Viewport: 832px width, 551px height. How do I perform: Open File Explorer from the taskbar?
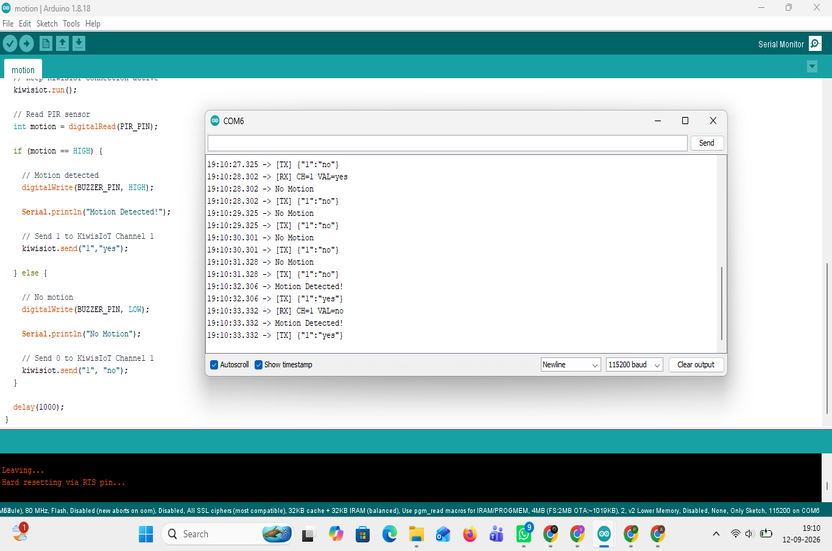[417, 534]
